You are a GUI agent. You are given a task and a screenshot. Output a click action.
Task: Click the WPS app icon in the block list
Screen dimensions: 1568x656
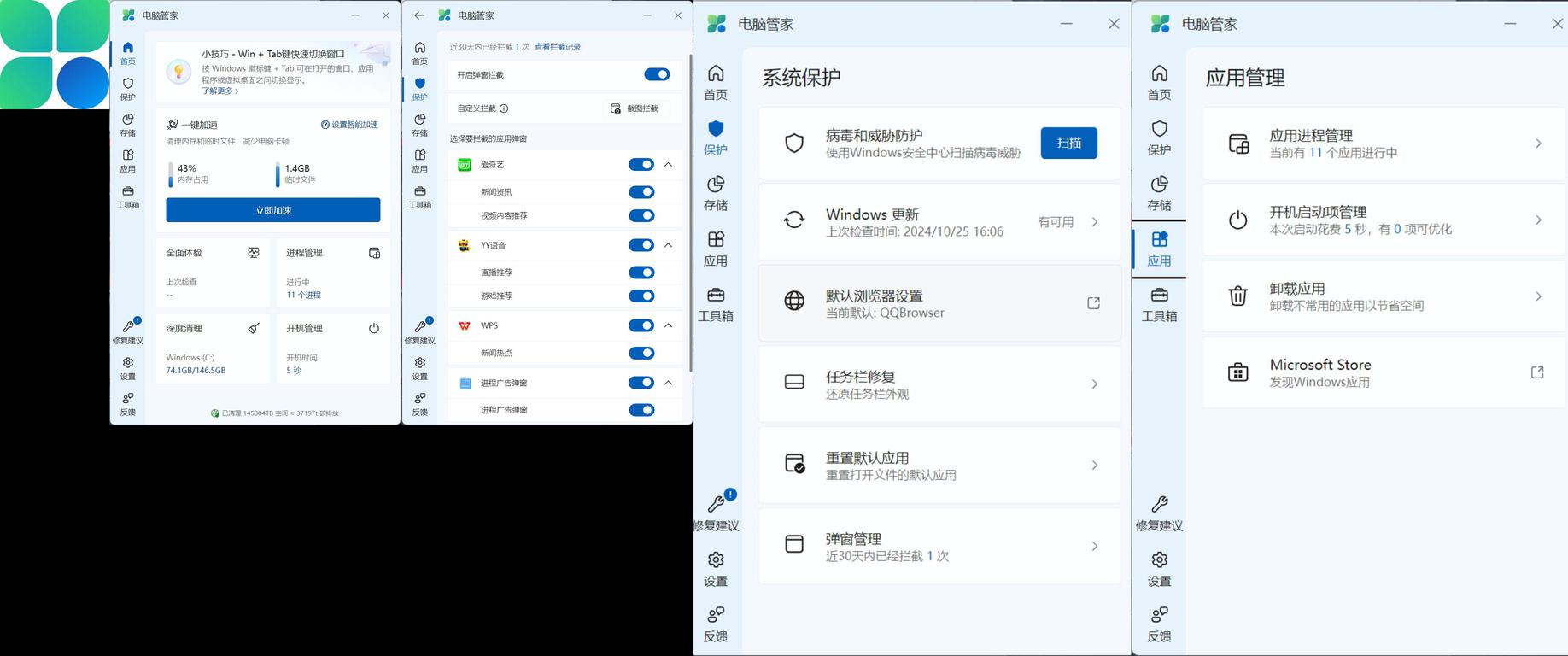click(x=465, y=325)
